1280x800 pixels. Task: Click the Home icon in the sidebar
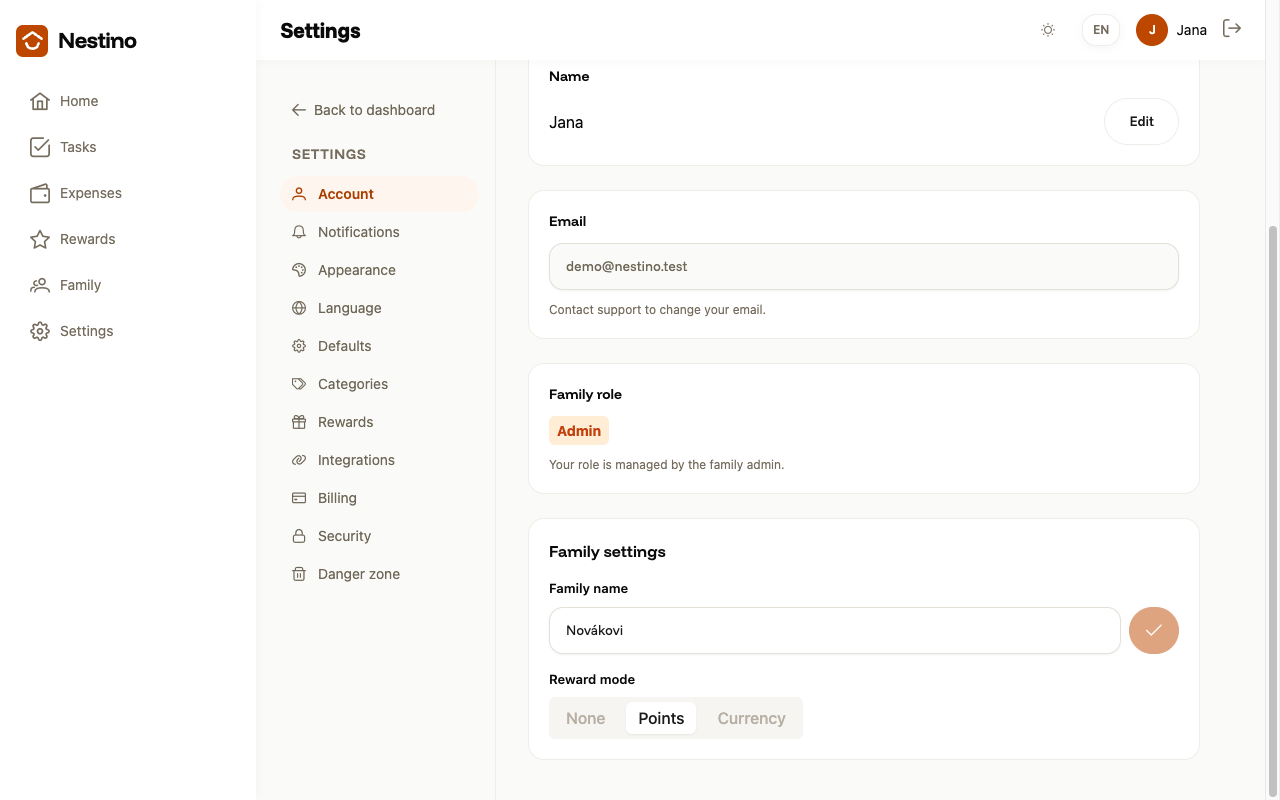click(x=40, y=101)
